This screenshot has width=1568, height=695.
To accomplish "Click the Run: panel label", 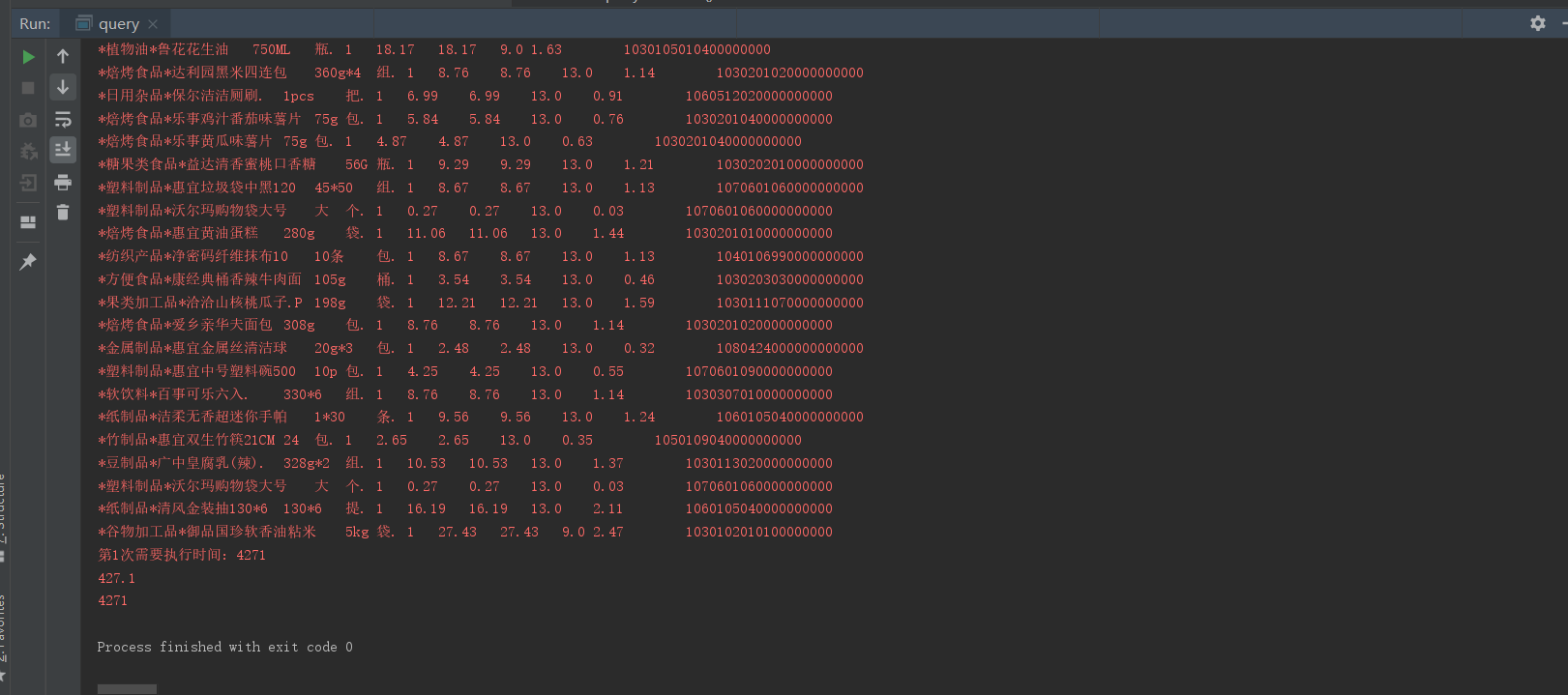I will click(x=35, y=24).
